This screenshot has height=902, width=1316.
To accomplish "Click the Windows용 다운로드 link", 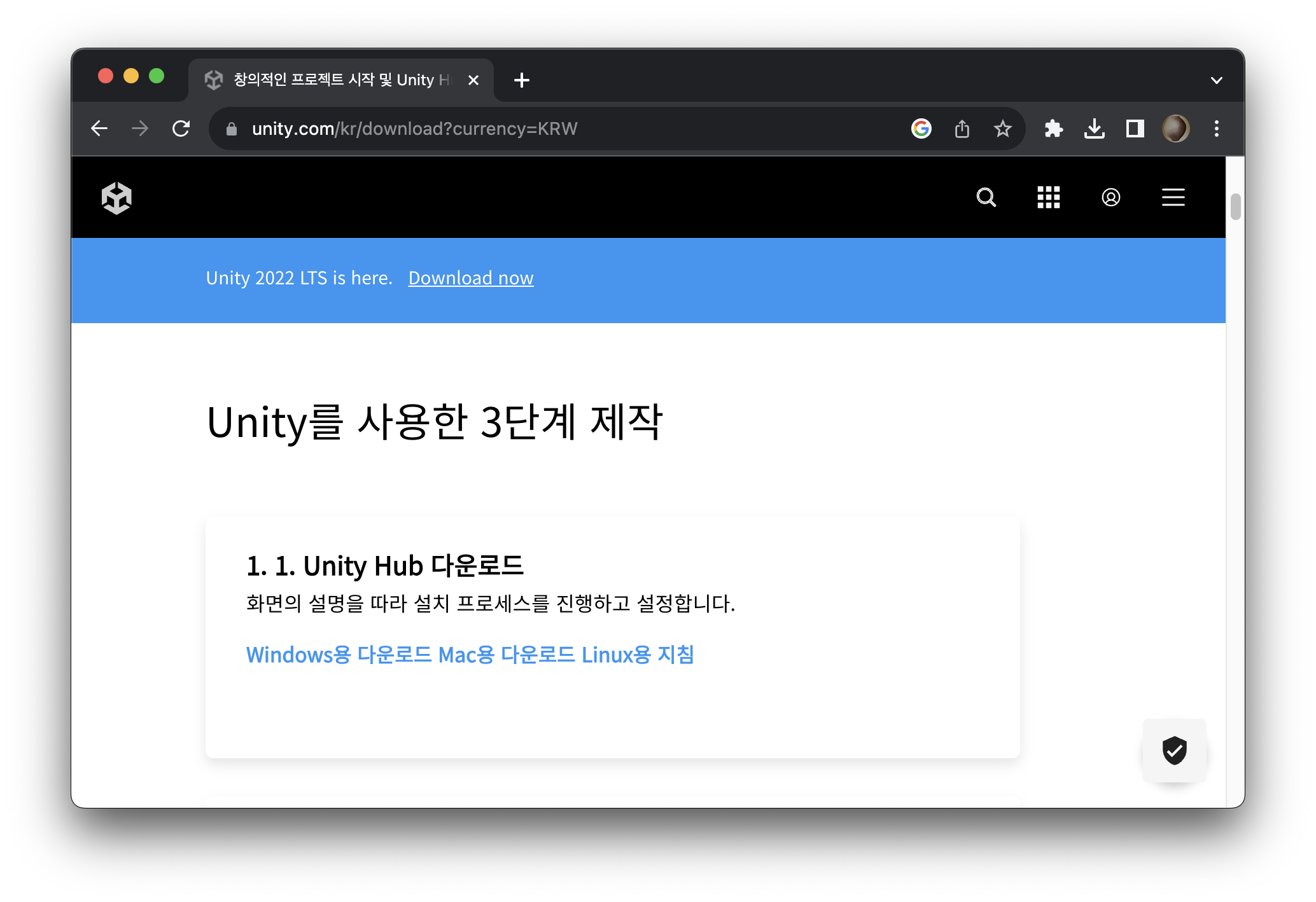I will (x=339, y=655).
